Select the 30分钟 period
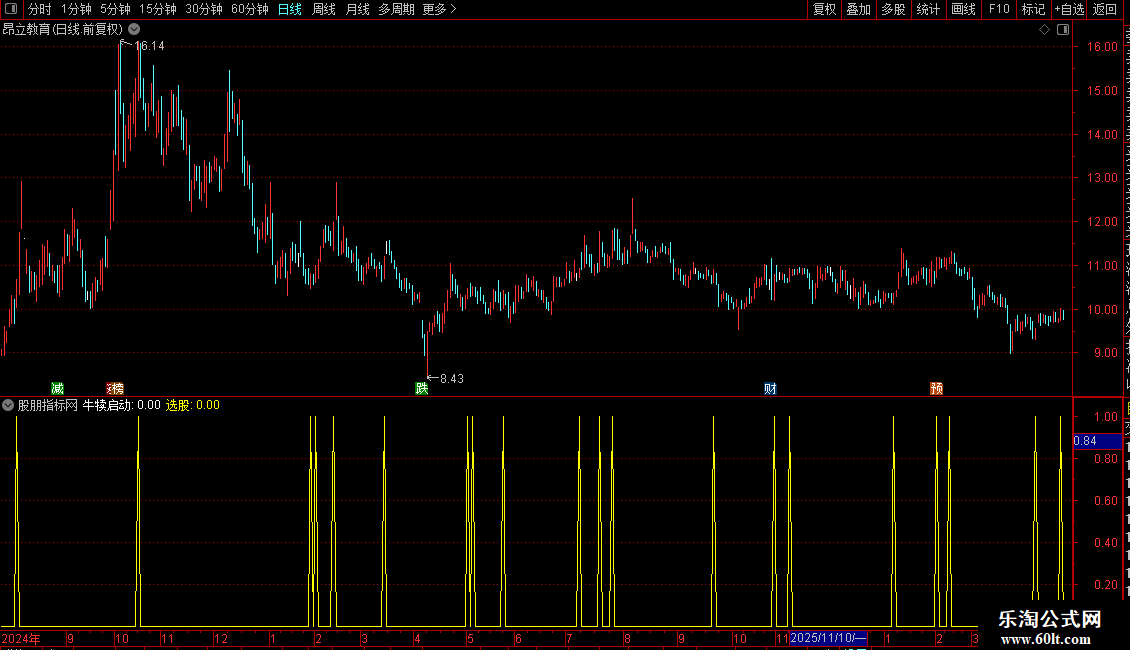The width and height of the screenshot is (1130, 650). click(204, 9)
